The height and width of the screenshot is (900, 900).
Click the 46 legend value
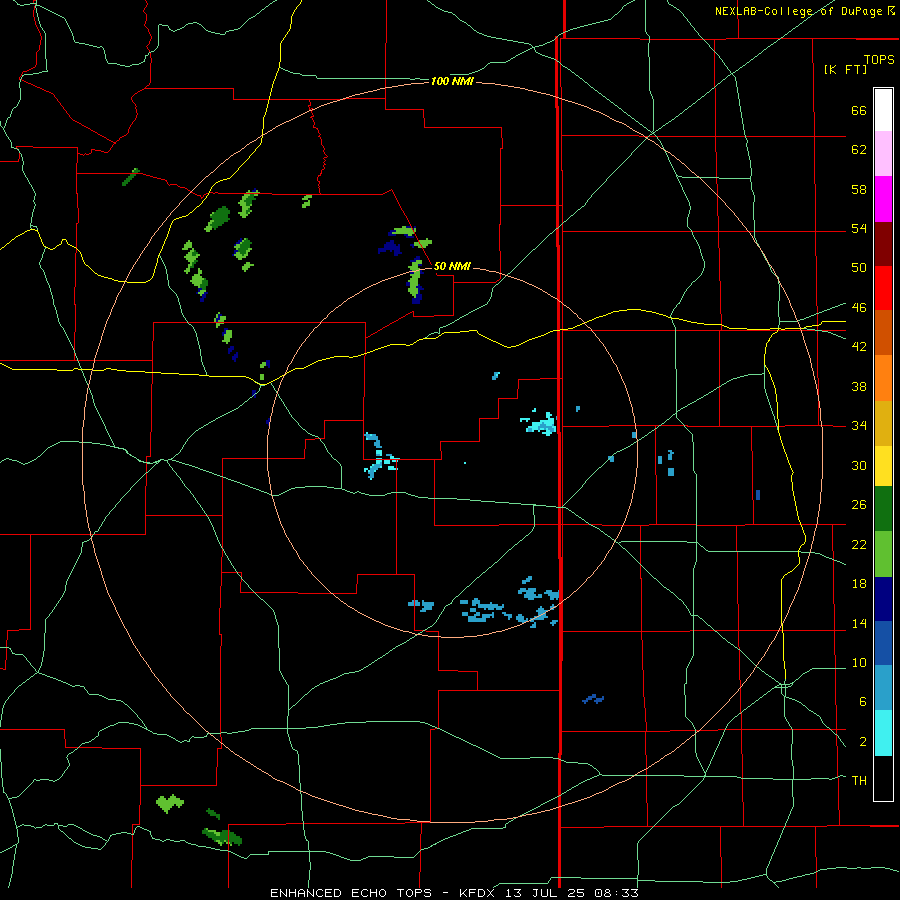859,308
